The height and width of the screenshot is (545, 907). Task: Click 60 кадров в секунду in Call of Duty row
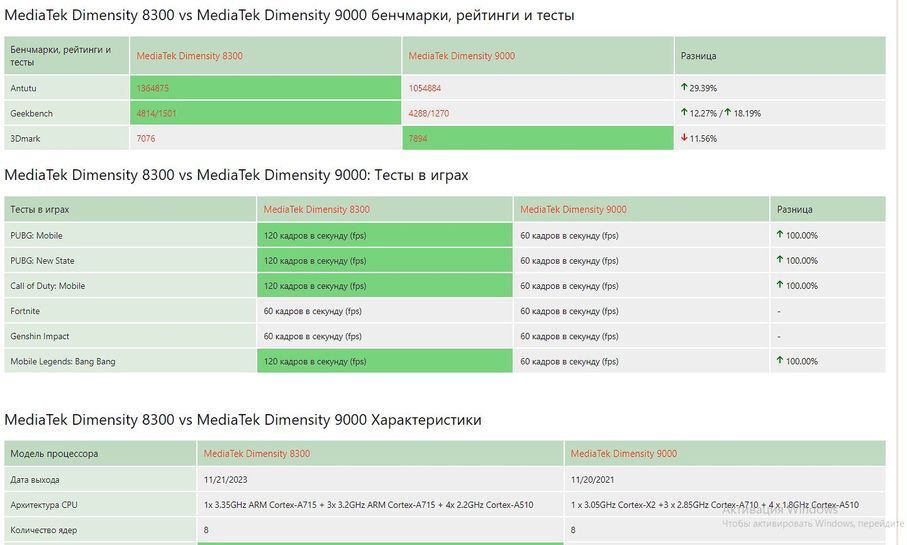click(x=569, y=286)
